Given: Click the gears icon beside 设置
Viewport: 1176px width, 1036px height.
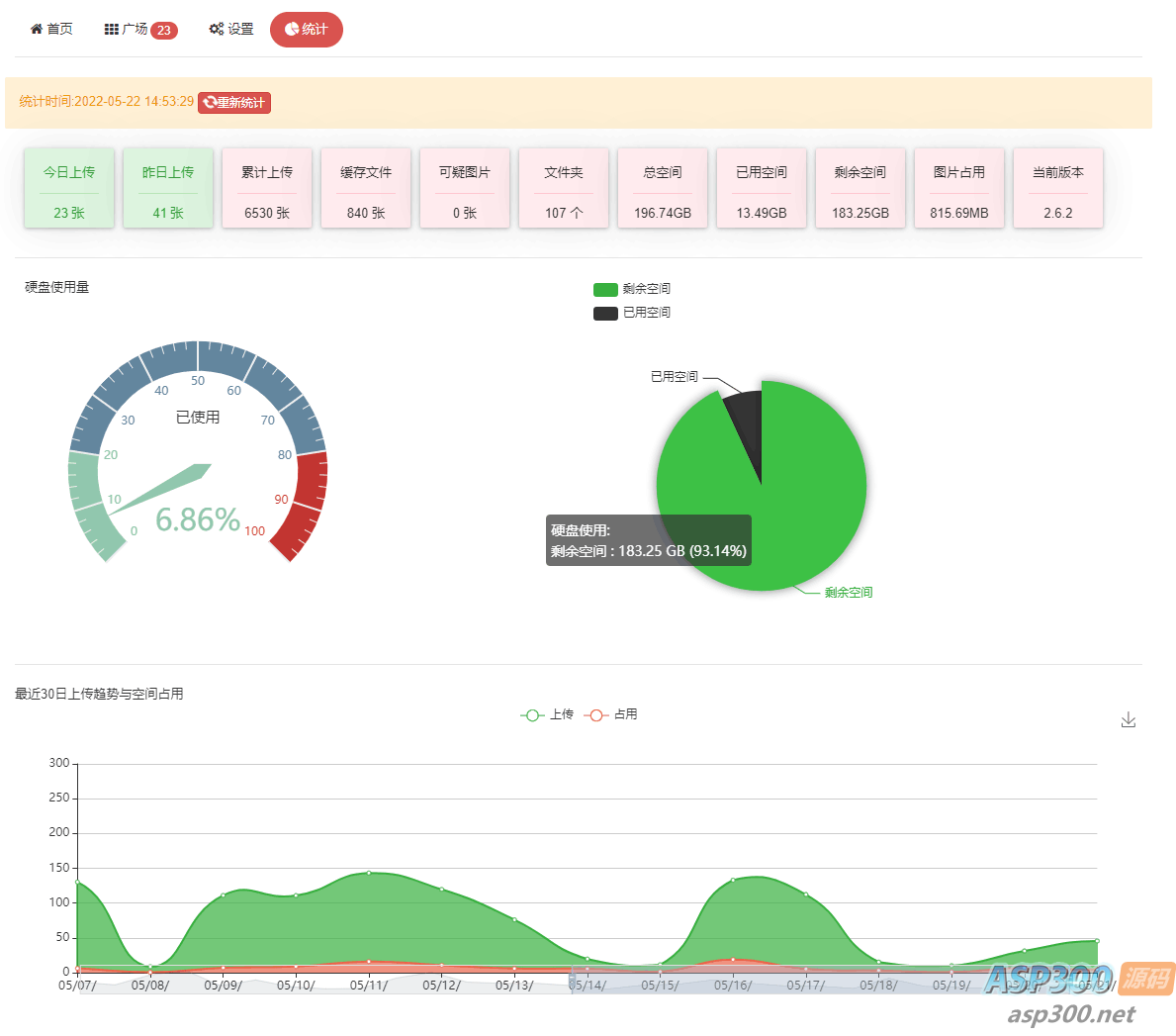Looking at the screenshot, I should click(x=216, y=30).
